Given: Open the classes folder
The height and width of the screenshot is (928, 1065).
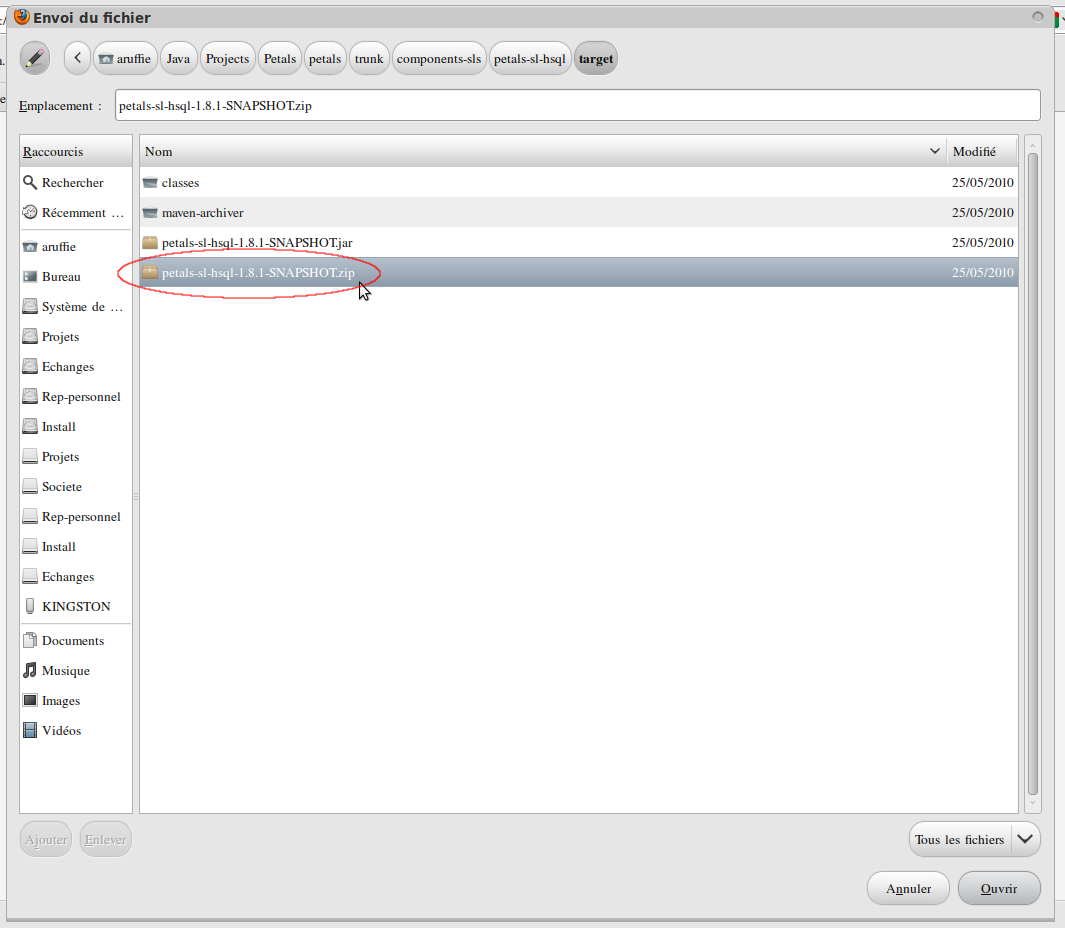Looking at the screenshot, I should point(180,183).
